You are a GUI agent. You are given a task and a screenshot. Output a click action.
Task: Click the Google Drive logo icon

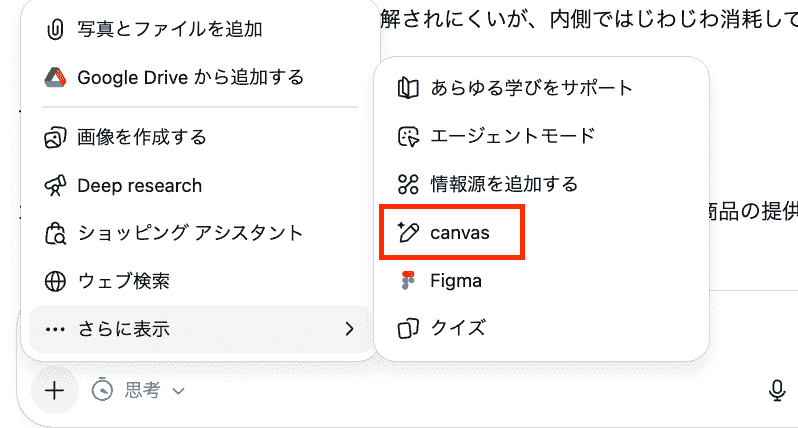56,77
